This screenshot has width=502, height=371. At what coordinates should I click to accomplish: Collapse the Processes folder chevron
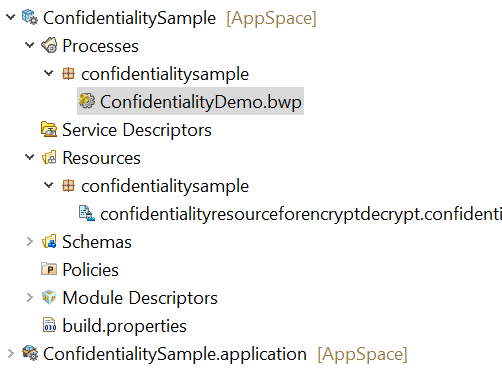tap(30, 45)
